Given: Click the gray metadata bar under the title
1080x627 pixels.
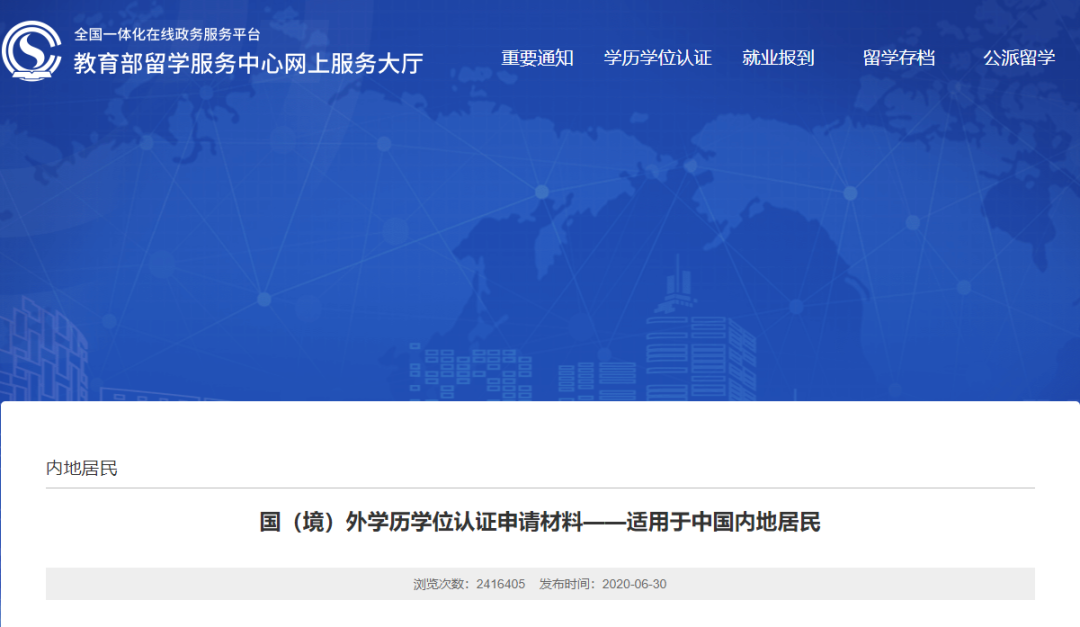Looking at the screenshot, I should click(540, 584).
